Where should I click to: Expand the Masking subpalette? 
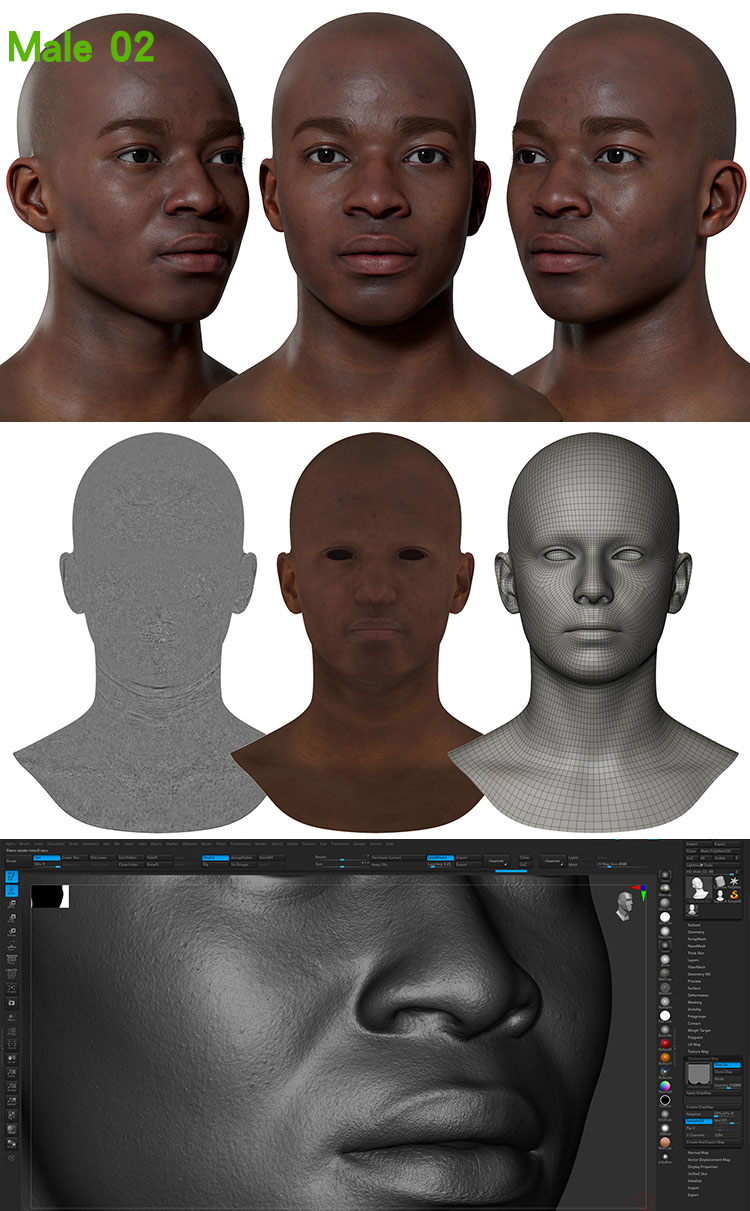695,1002
